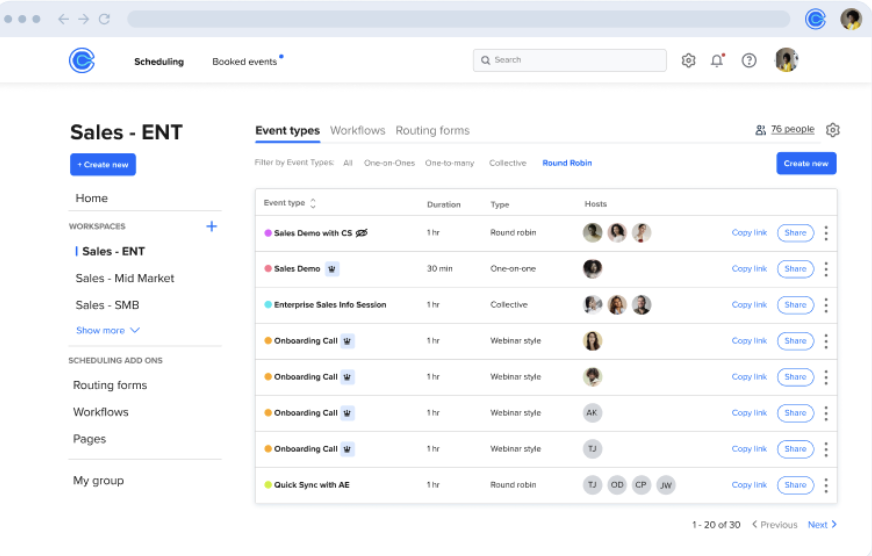872x556 pixels.
Task: Click into the Search field
Action: click(x=569, y=60)
